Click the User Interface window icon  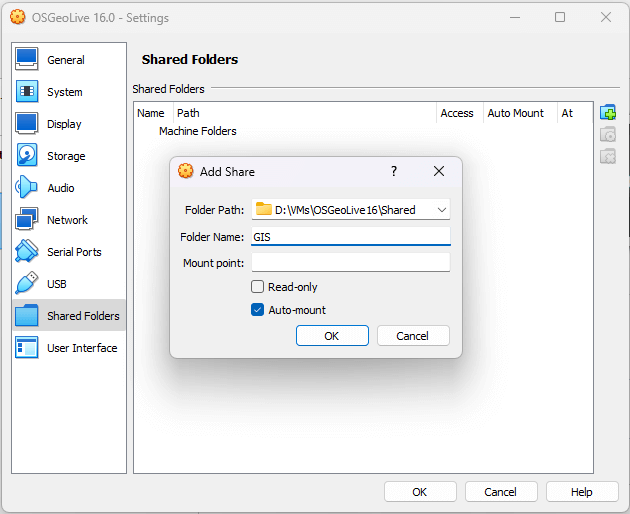click(x=27, y=347)
